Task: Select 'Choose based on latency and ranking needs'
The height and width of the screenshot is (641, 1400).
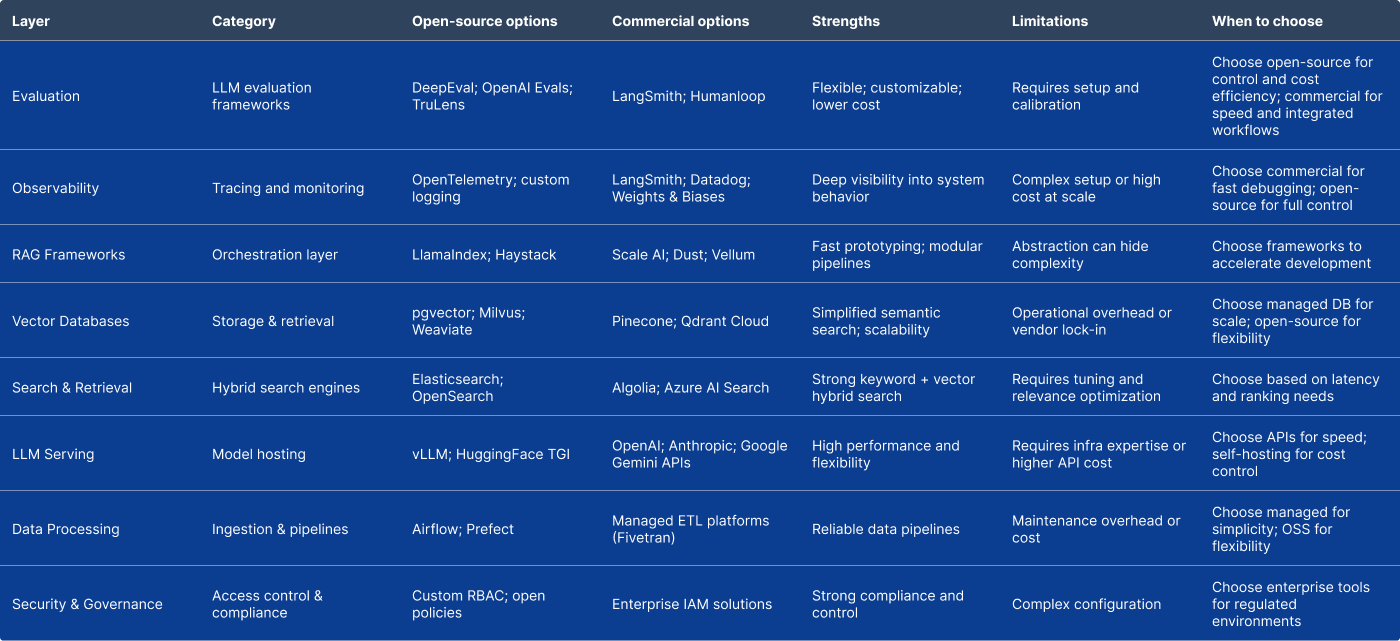Action: point(1295,388)
